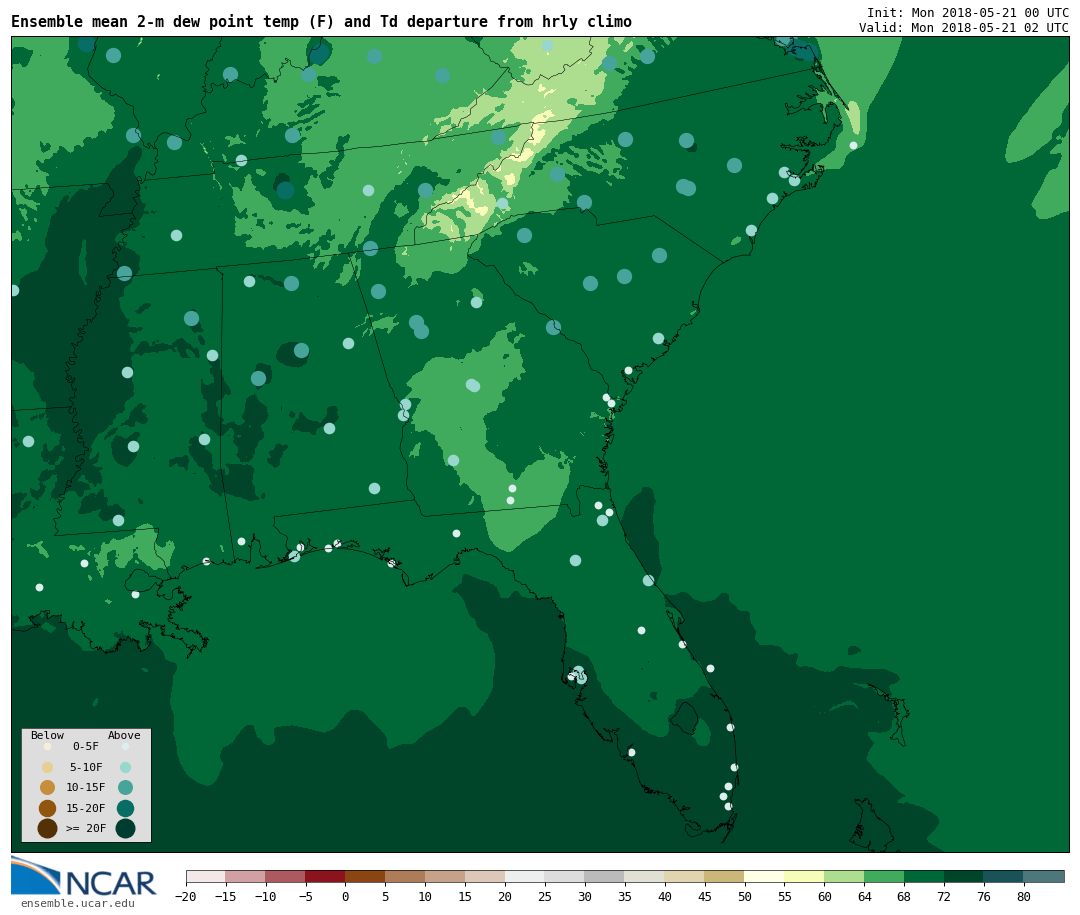This screenshot has height=915, width=1080.
Task: Click the colorbar tick label '50'
Action: click(745, 896)
